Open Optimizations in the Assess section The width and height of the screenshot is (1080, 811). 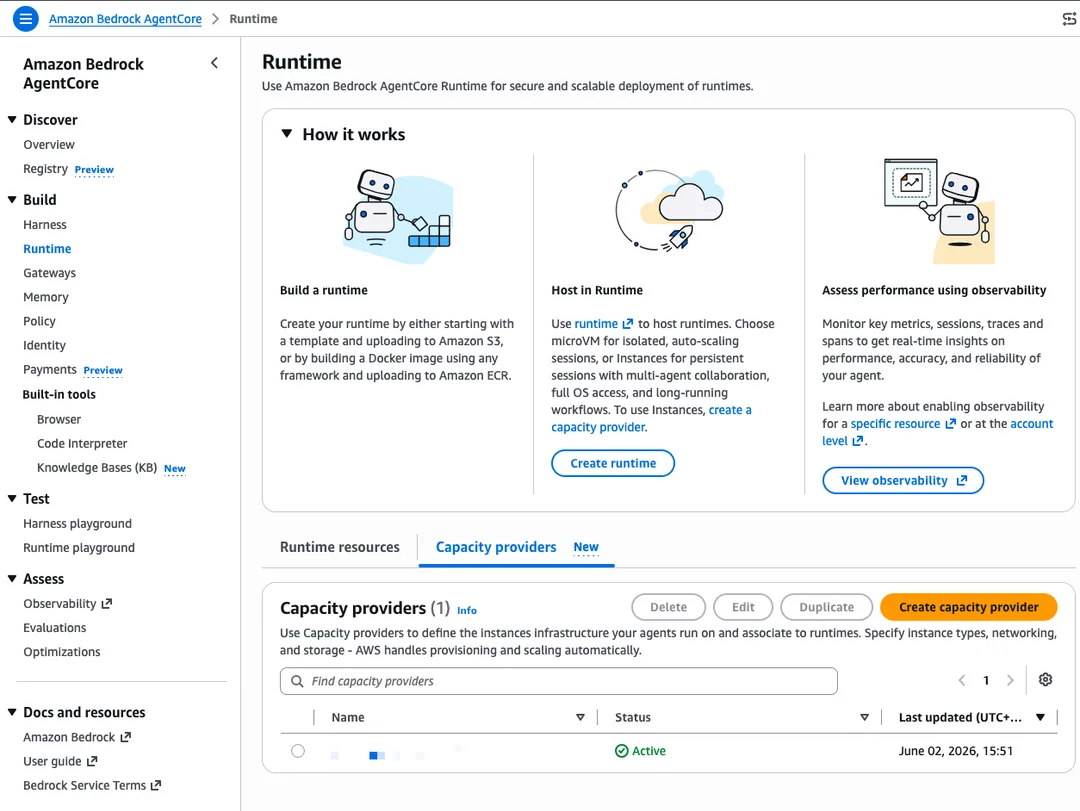point(61,652)
